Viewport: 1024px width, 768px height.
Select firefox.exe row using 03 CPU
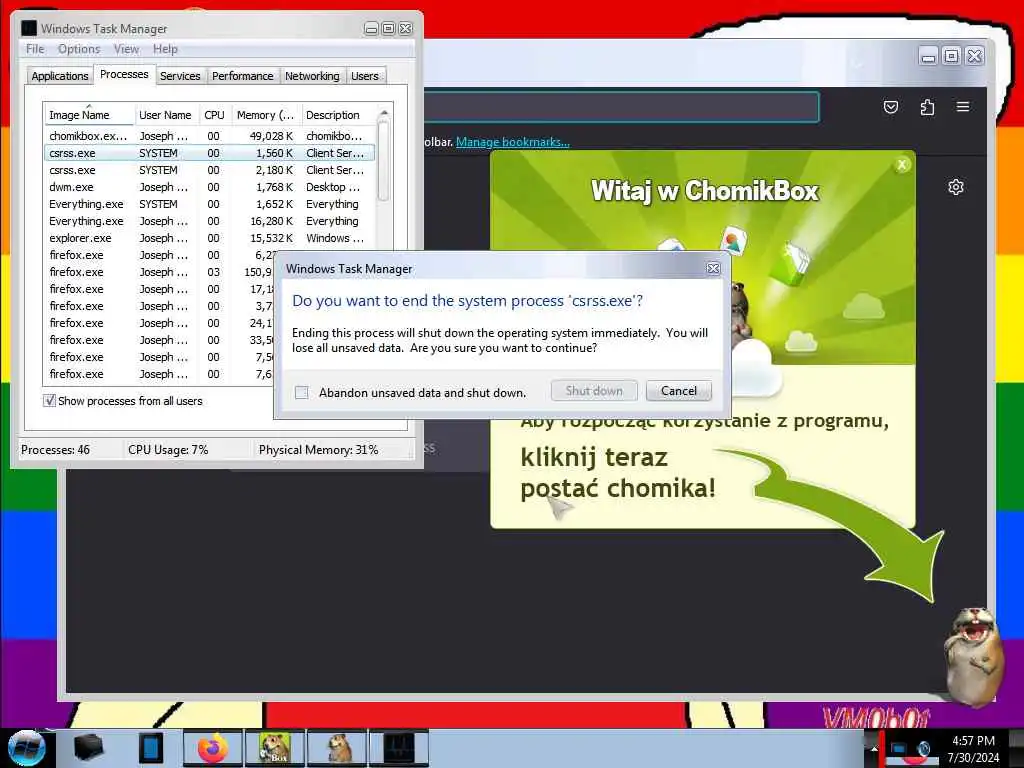pyautogui.click(x=159, y=272)
